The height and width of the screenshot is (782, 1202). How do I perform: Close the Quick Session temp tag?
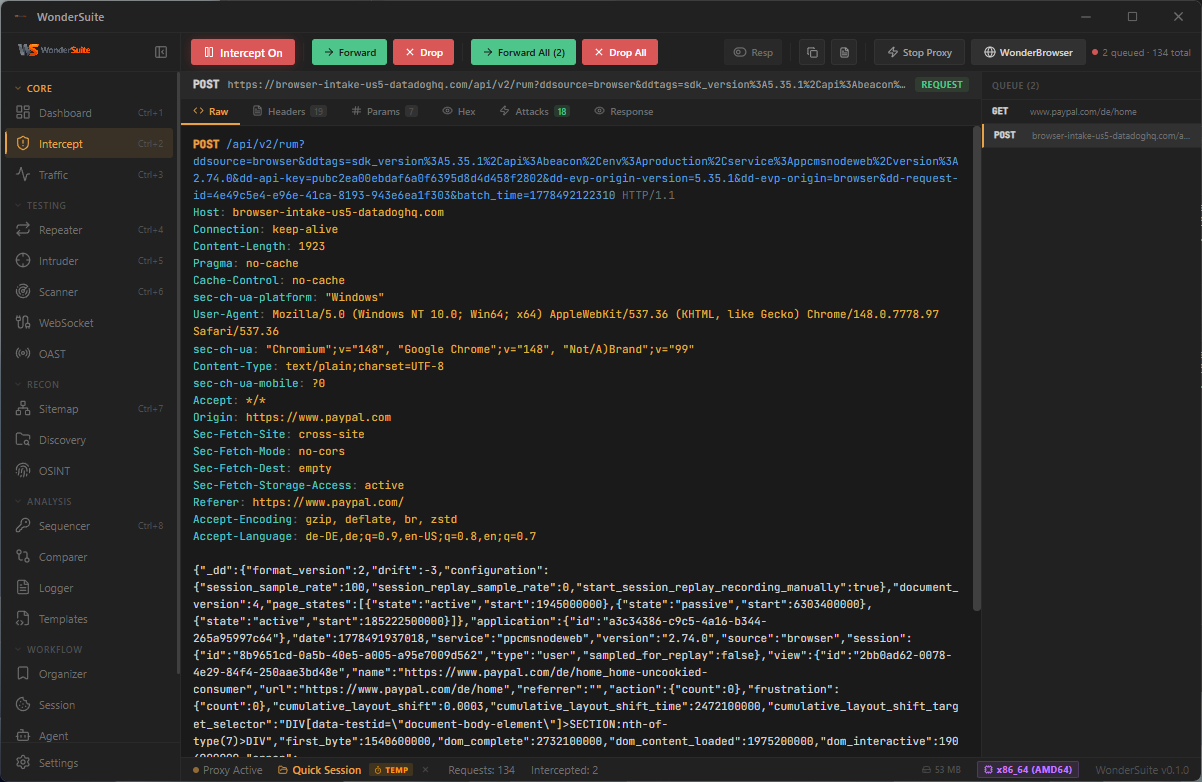[424, 770]
